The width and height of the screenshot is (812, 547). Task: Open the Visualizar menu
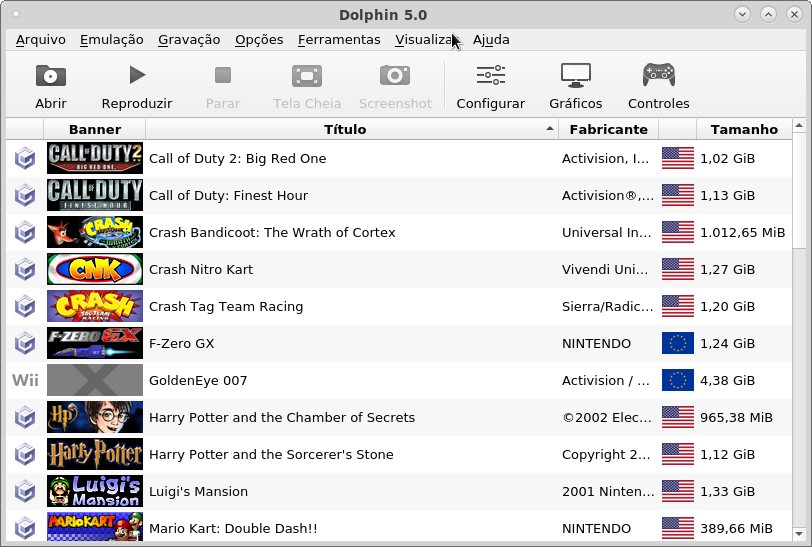click(x=427, y=40)
